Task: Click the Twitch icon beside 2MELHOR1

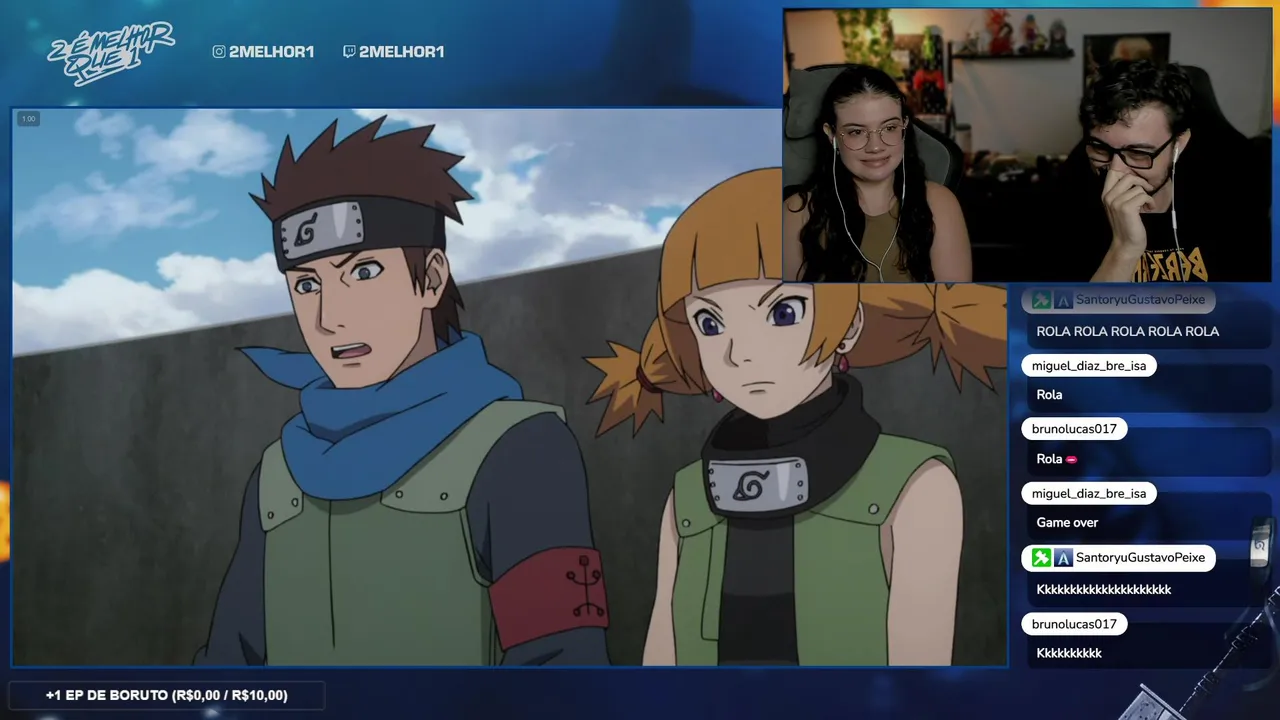Action: coord(349,51)
